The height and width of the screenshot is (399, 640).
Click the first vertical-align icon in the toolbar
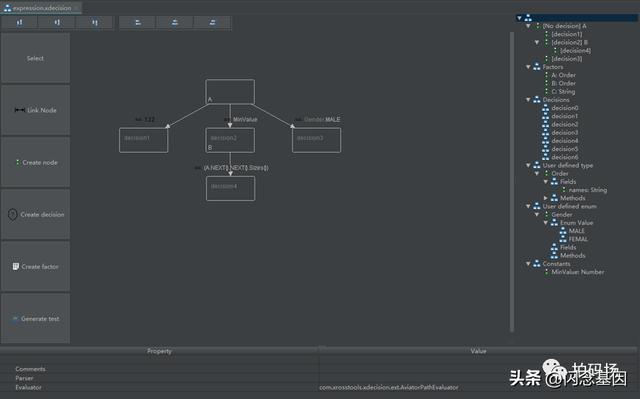20,22
